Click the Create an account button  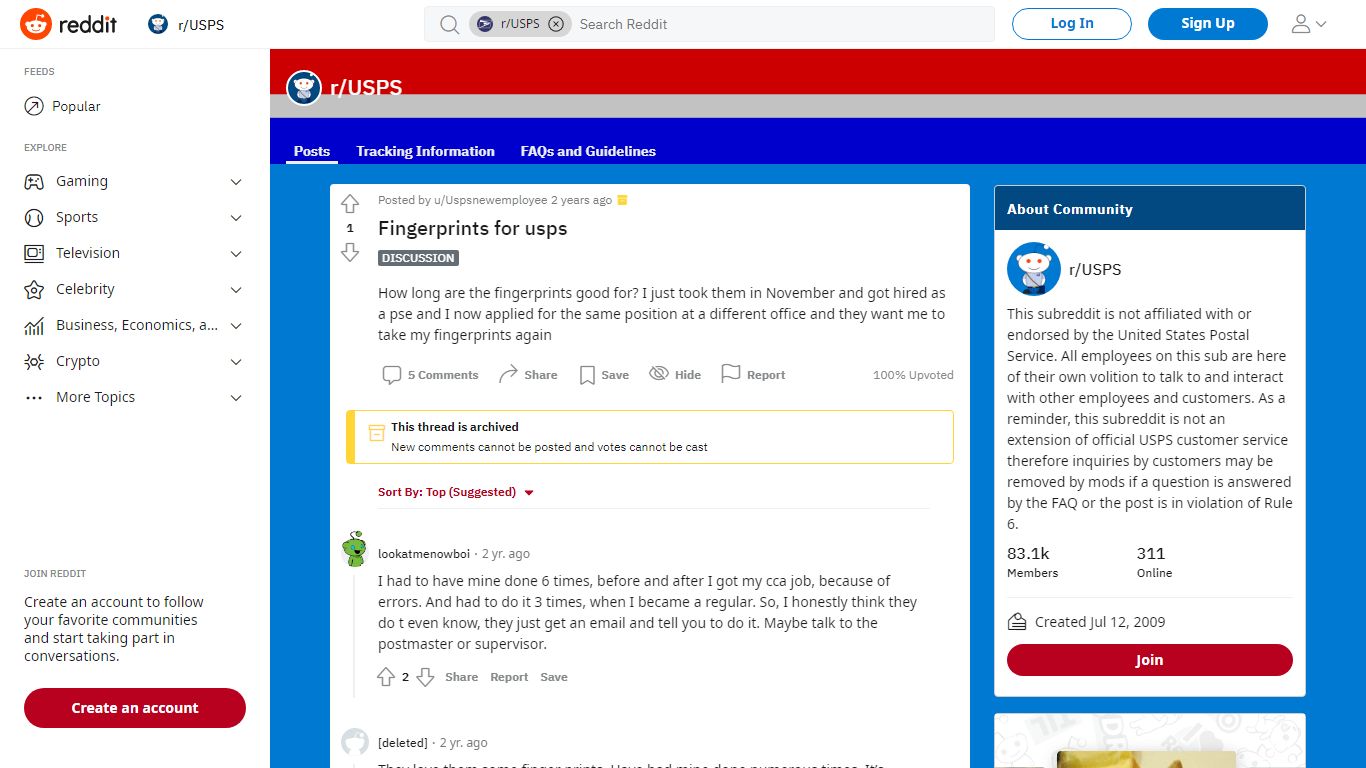(135, 708)
